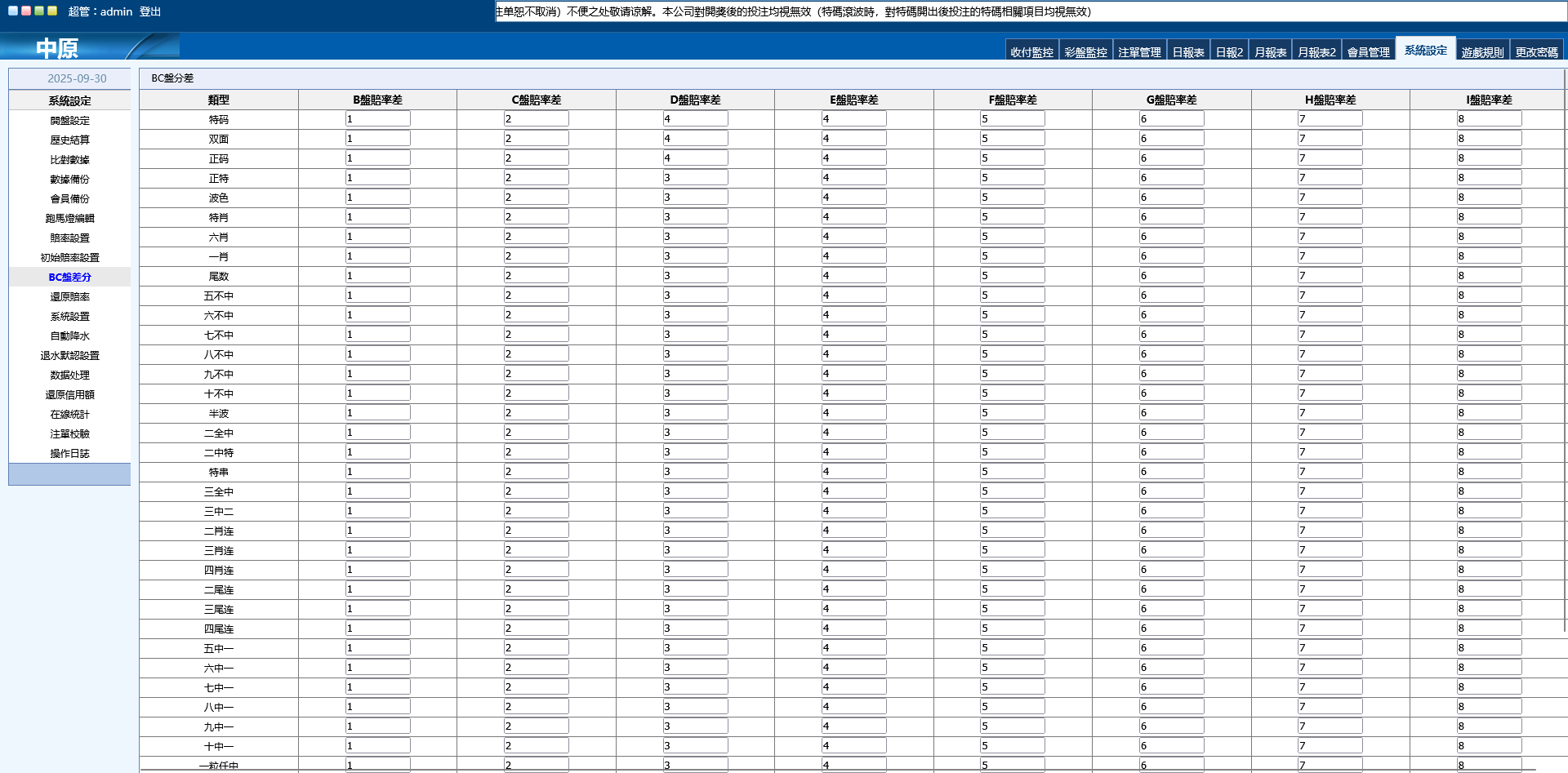This screenshot has height=773, width=1568.
Task: Open 自動降水 sidebar item
Action: click(70, 336)
